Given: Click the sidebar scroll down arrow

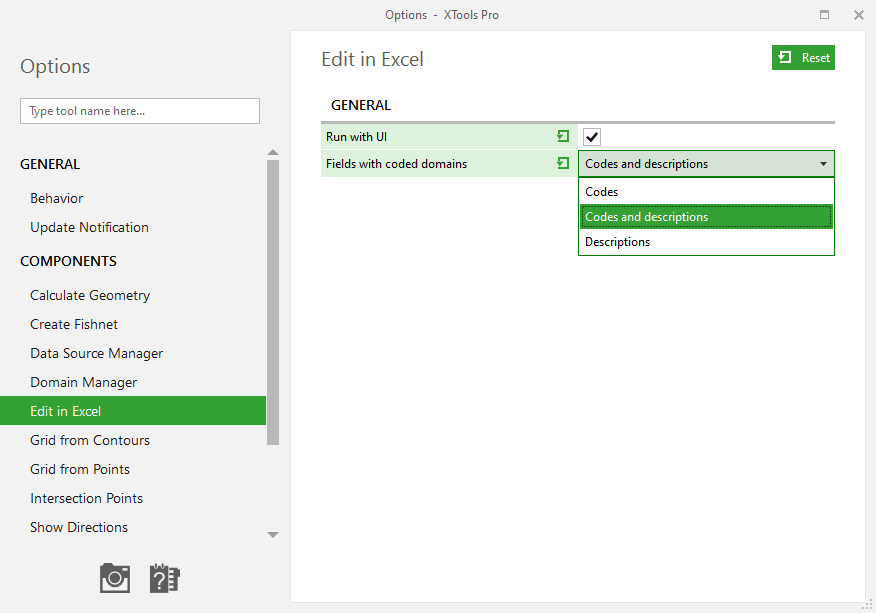Looking at the screenshot, I should pos(273,535).
